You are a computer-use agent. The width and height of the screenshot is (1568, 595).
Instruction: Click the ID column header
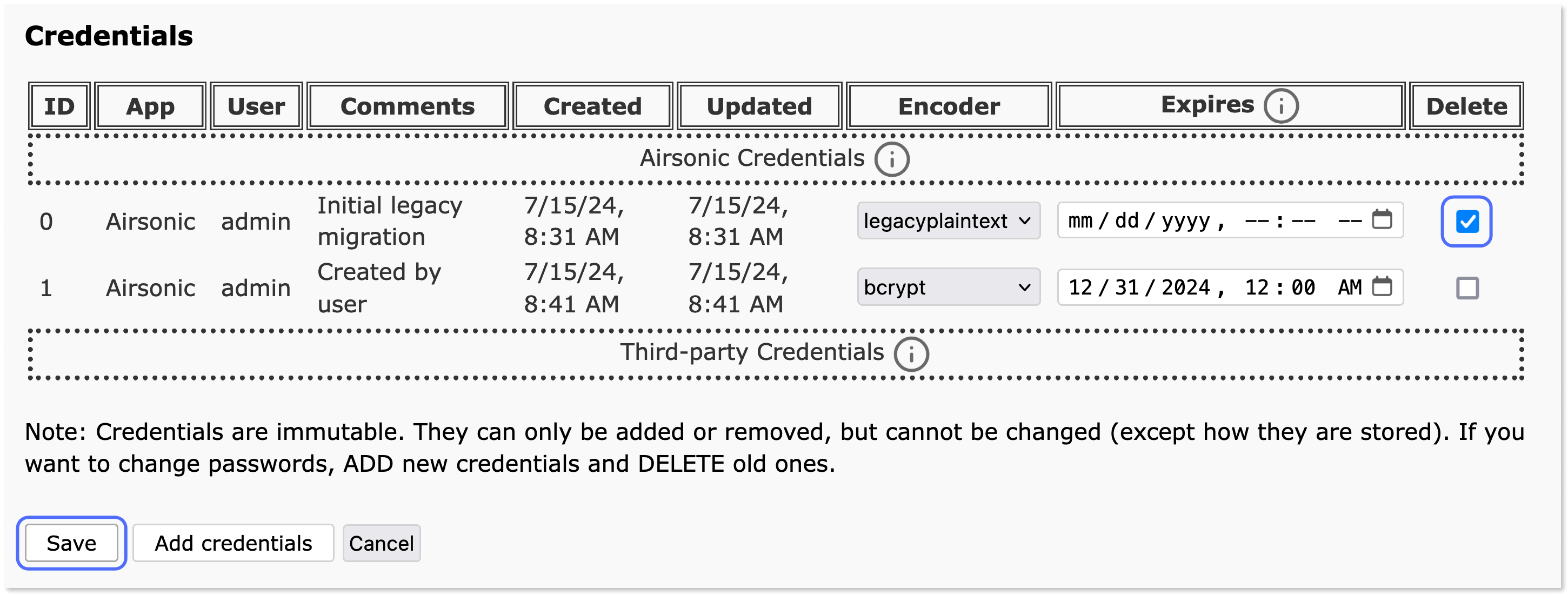click(x=59, y=105)
